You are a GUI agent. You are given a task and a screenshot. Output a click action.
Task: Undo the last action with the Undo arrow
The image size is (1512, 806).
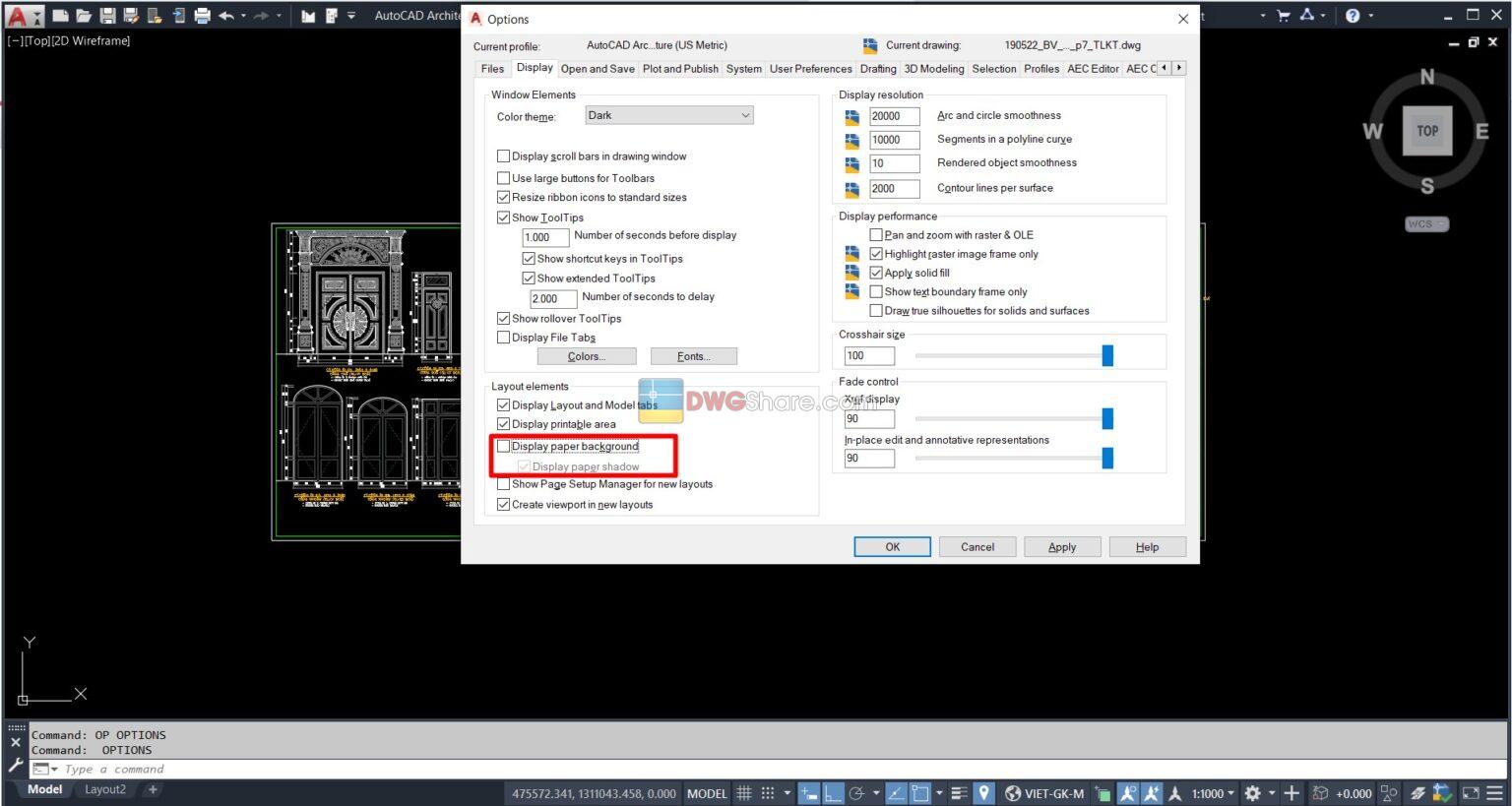pos(227,15)
